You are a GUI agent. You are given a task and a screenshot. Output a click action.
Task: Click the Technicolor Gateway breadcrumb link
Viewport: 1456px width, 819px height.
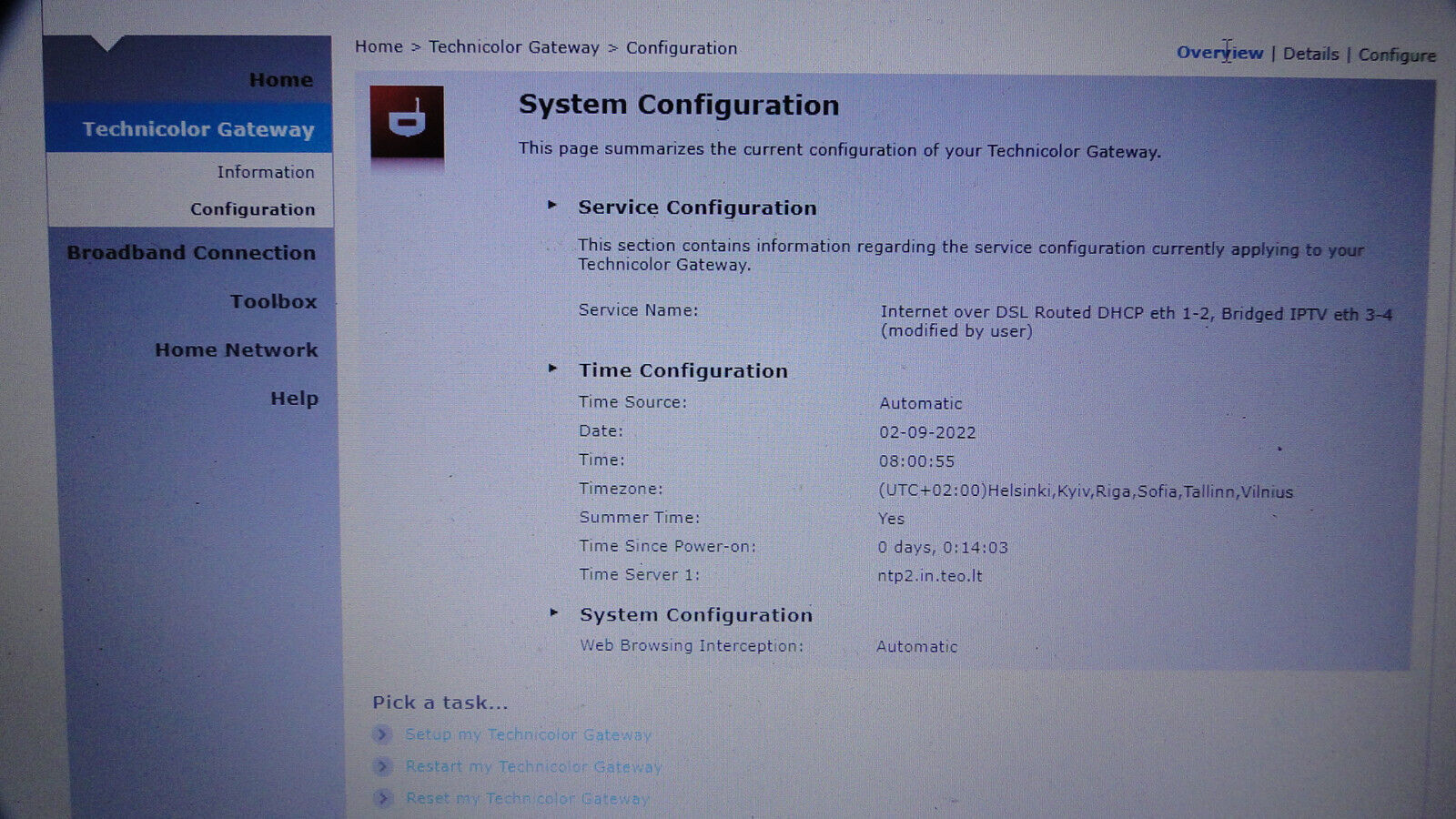514,47
